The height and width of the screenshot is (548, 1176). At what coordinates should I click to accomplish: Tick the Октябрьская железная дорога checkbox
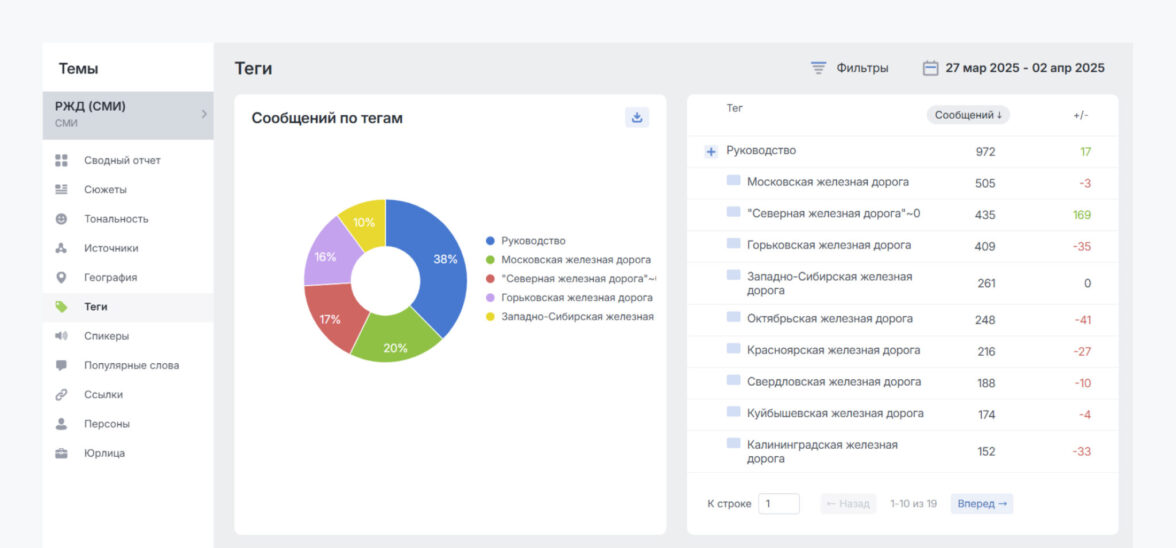[733, 318]
